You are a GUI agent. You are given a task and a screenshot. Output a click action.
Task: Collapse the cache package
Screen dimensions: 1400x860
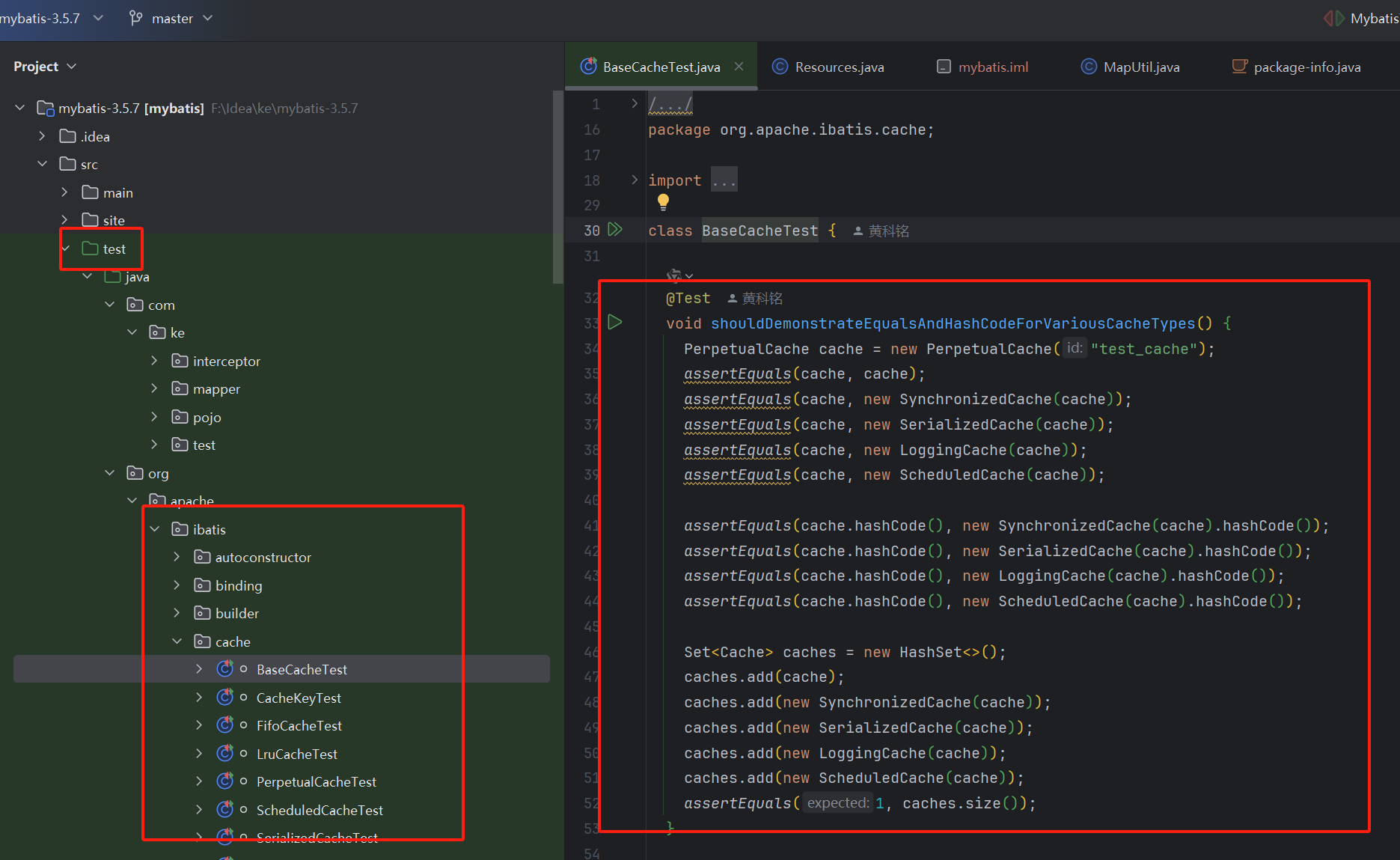point(177,641)
